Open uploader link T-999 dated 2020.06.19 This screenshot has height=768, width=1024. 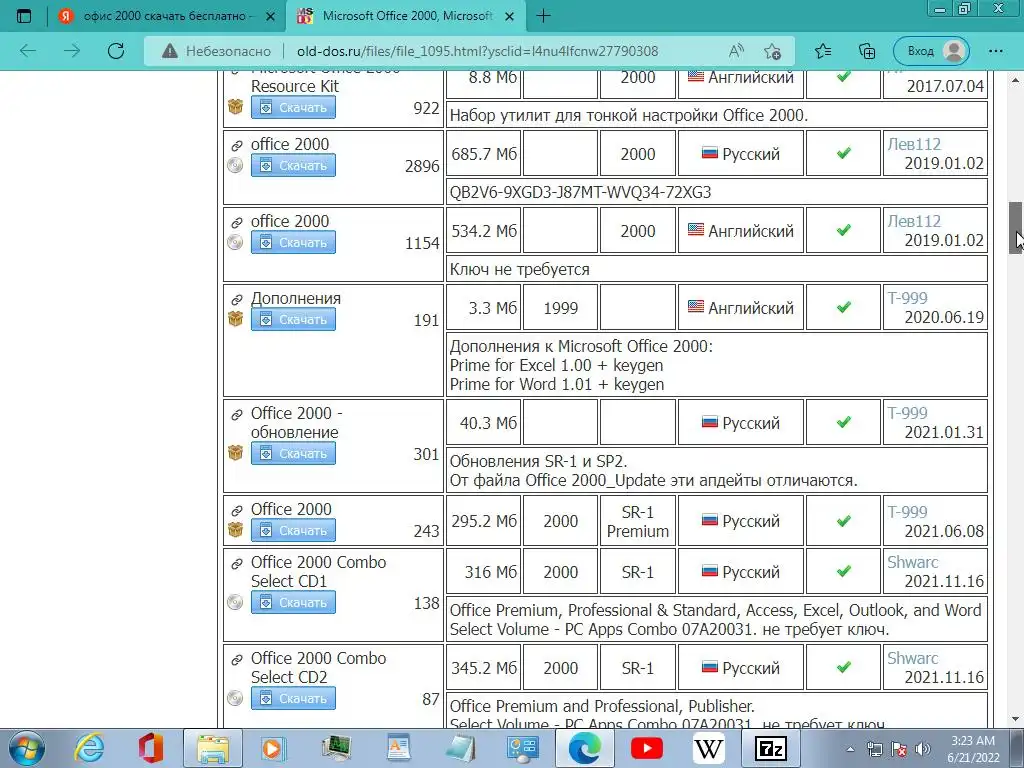point(907,298)
